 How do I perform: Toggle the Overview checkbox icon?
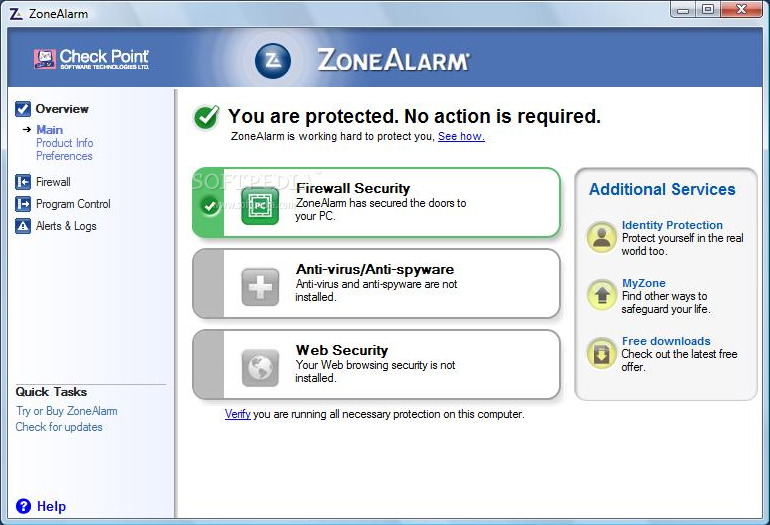(x=23, y=109)
